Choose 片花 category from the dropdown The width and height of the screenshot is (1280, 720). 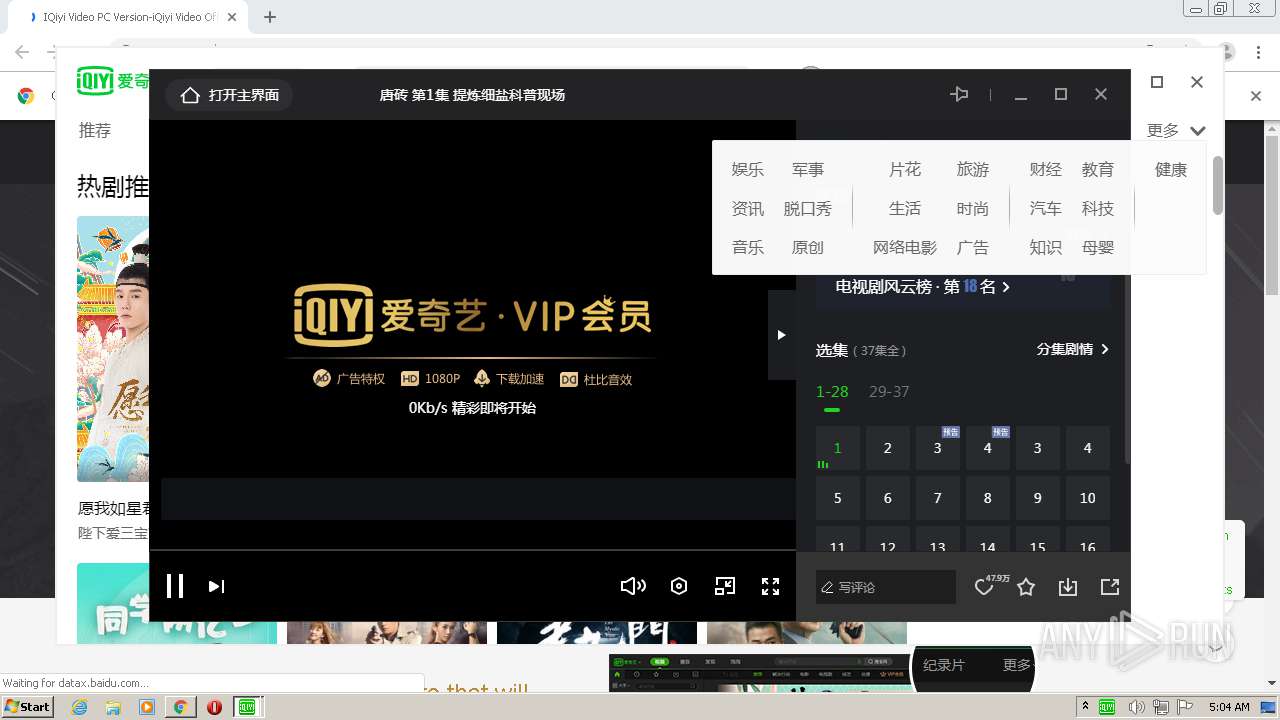coord(905,170)
